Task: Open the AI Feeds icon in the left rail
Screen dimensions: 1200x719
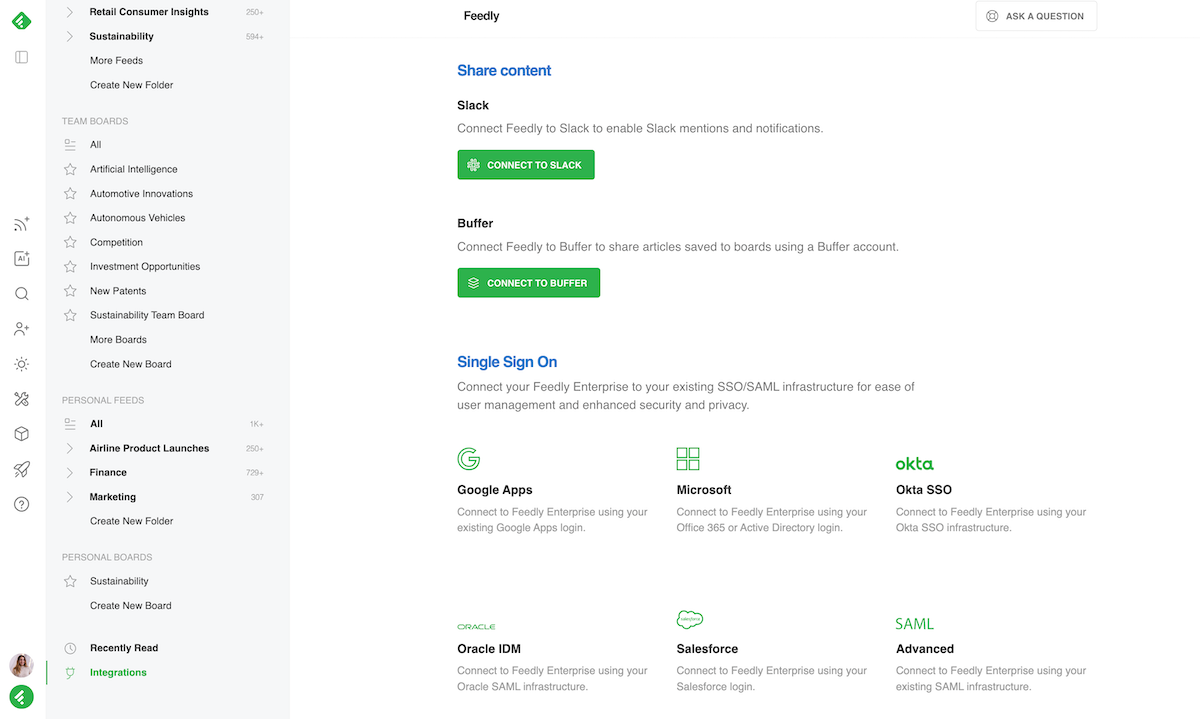Action: click(x=21, y=258)
